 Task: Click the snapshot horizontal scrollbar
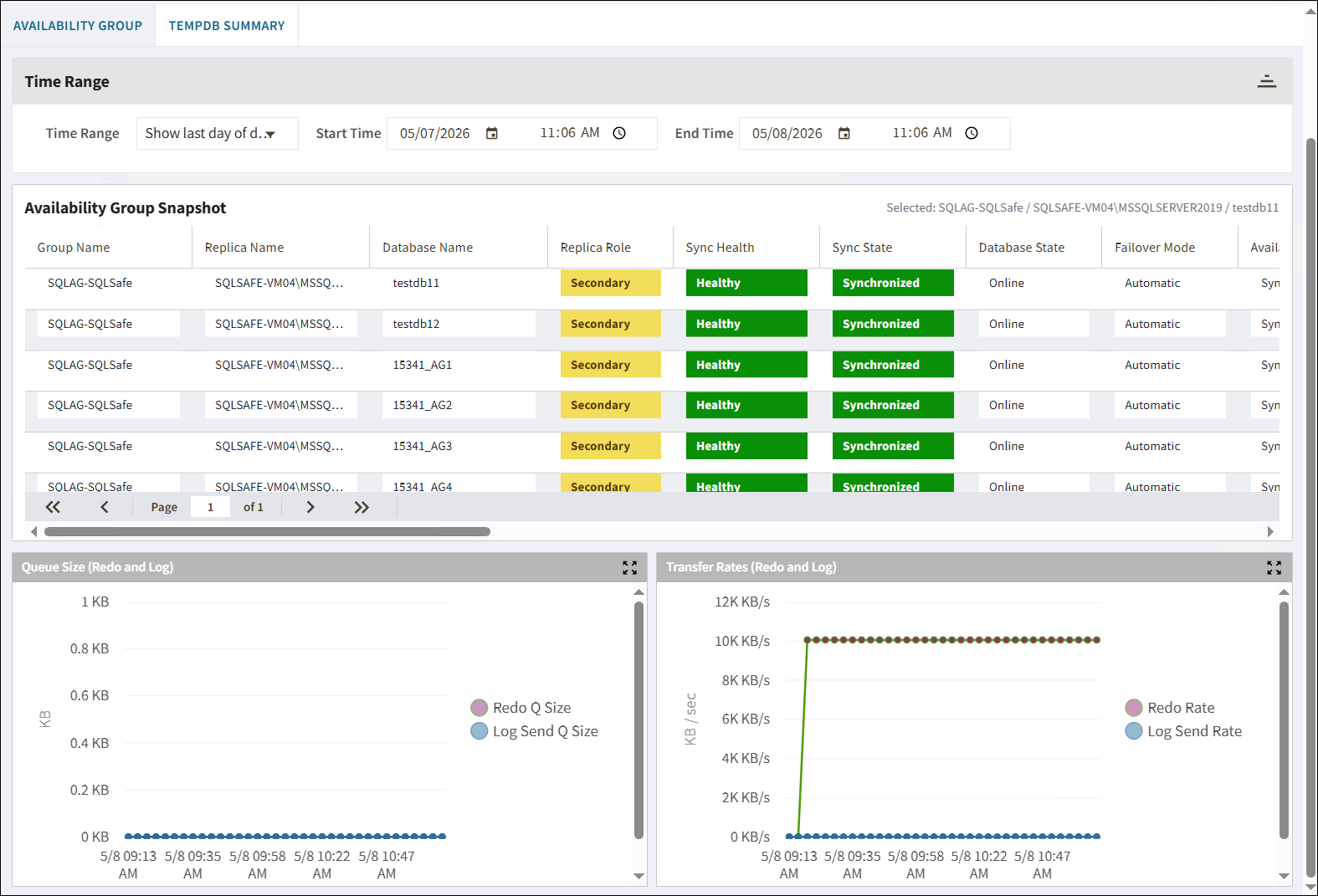click(x=267, y=531)
